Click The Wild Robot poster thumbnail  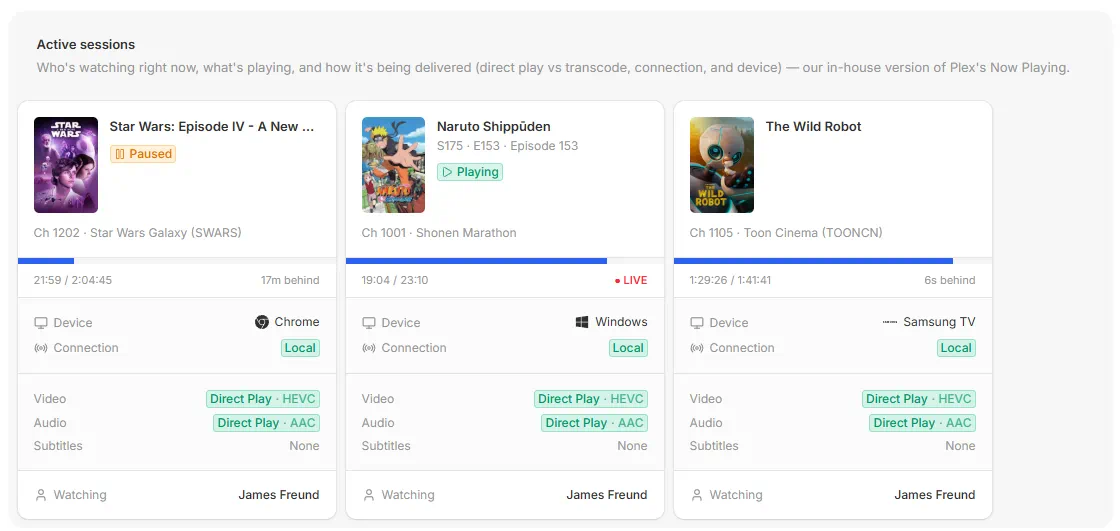point(721,165)
